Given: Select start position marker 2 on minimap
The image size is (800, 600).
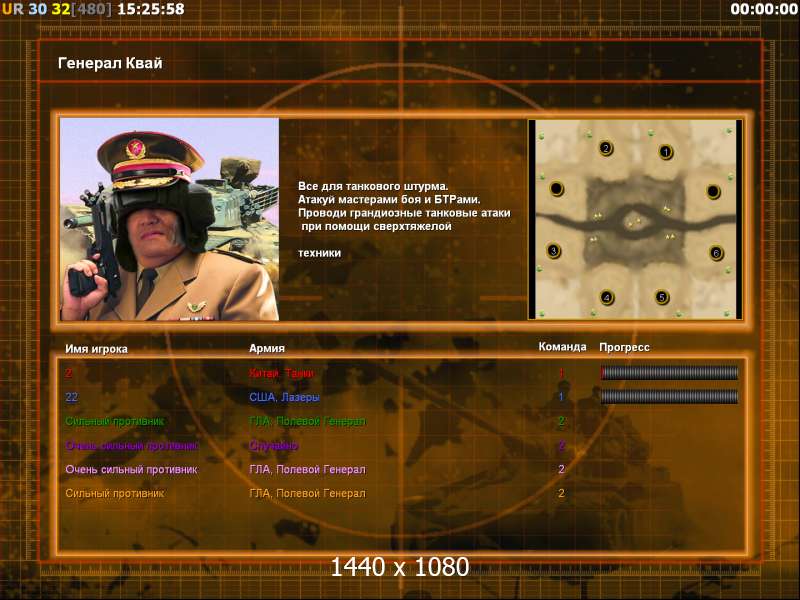Looking at the screenshot, I should click(606, 148).
